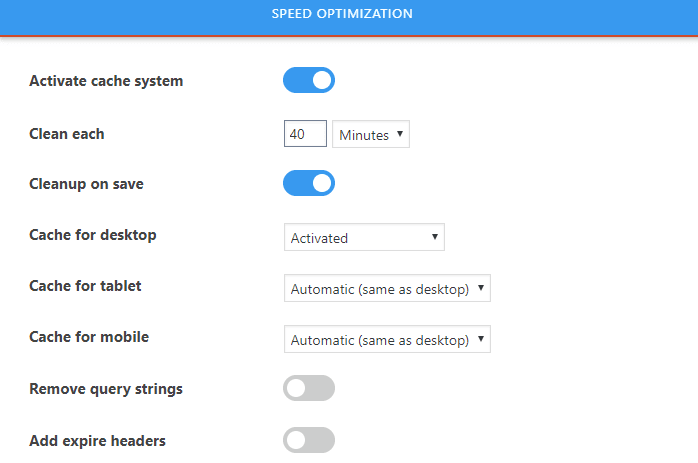Image resolution: width=698 pixels, height=463 pixels.
Task: Turn on the Add expire headers switch
Action: pos(308,440)
